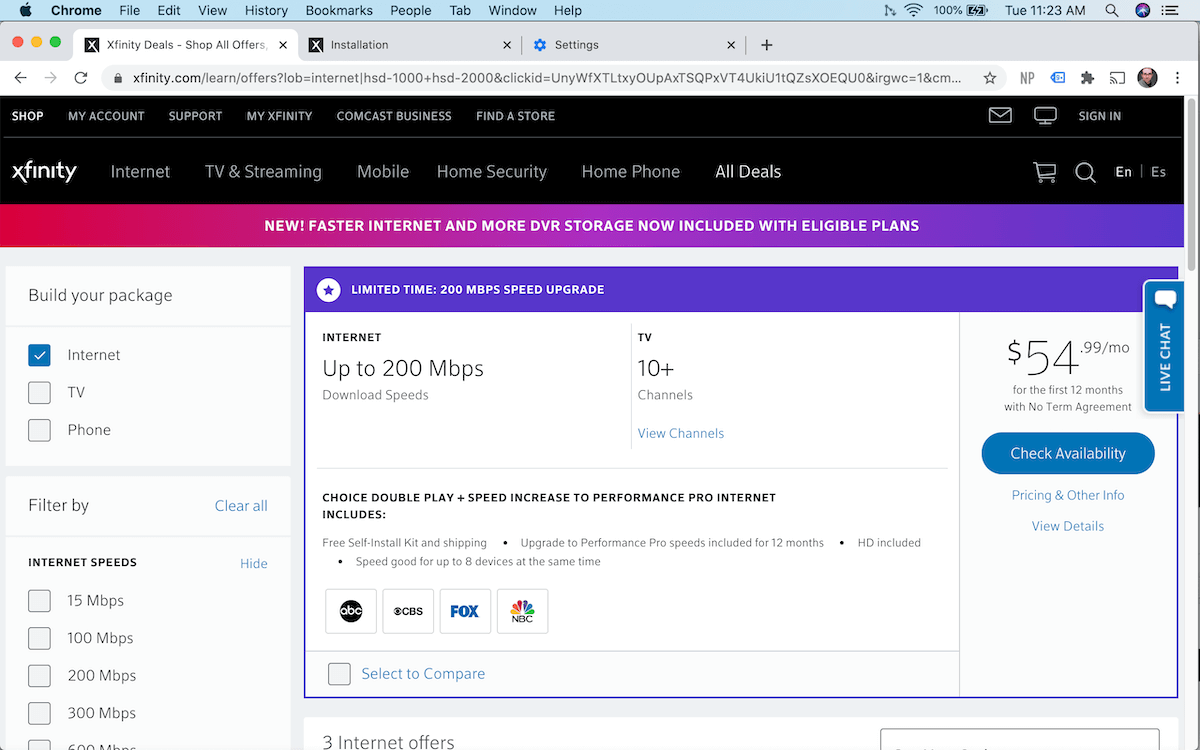This screenshot has width=1200, height=750.
Task: Close the Settings tab
Action: [x=731, y=45]
